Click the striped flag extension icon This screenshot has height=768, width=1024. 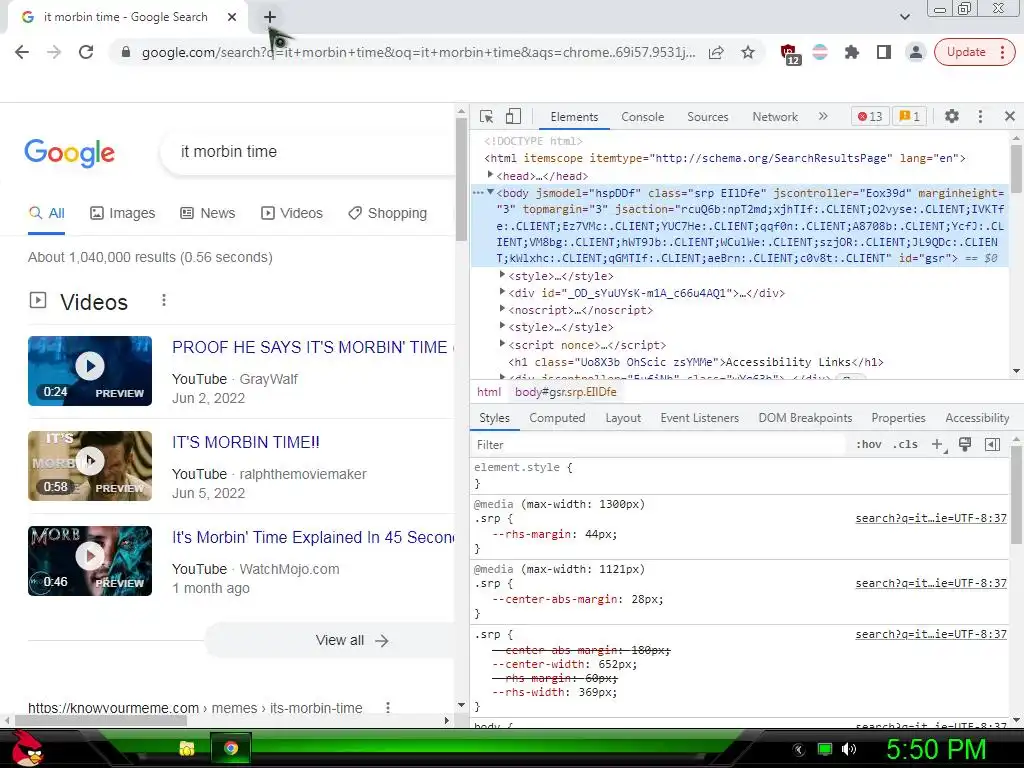pos(820,52)
